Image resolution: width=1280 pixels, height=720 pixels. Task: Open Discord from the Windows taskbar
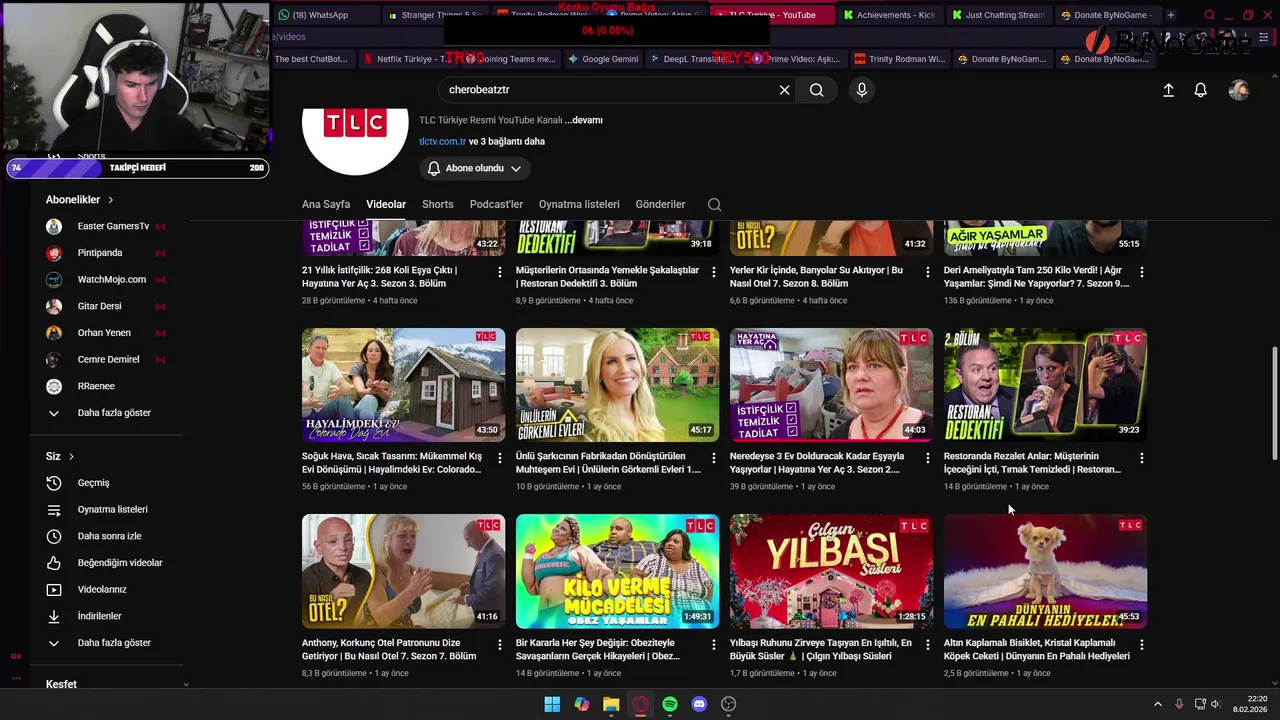699,704
